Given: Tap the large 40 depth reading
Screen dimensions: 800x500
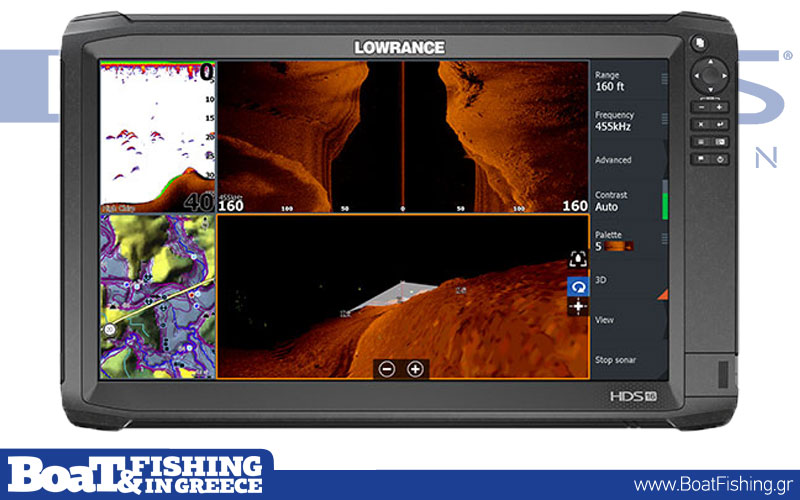Looking at the screenshot, I should point(198,203).
